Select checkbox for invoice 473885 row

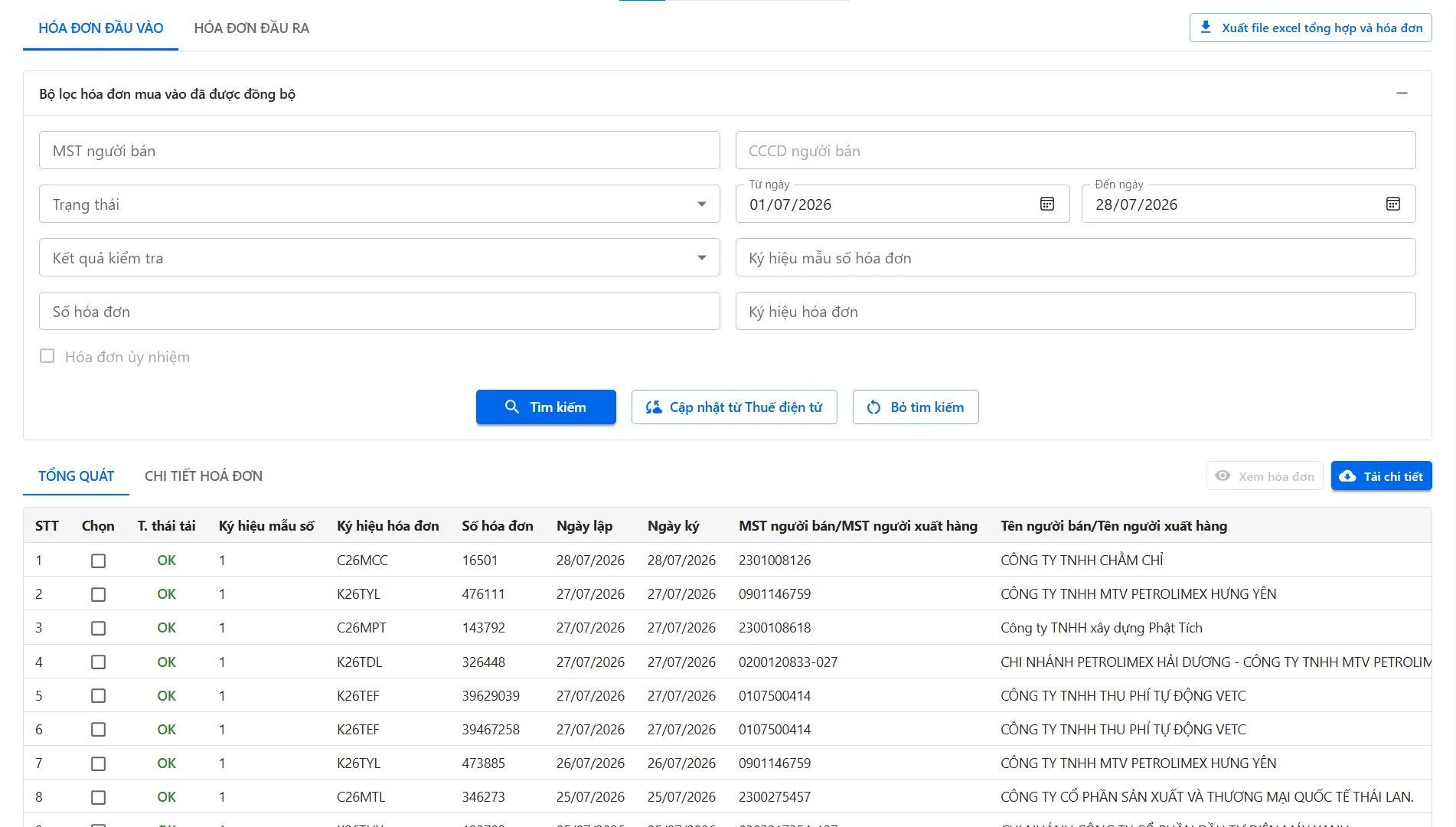[98, 763]
